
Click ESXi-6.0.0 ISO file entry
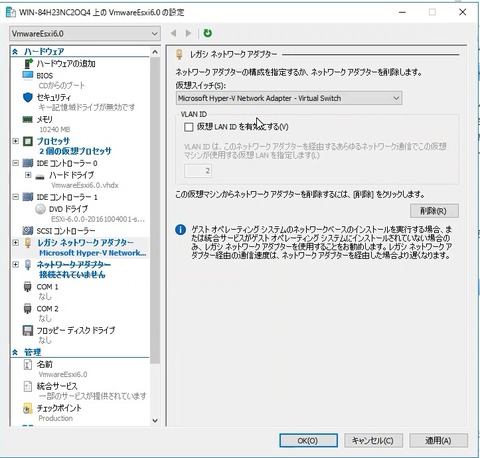(98, 219)
